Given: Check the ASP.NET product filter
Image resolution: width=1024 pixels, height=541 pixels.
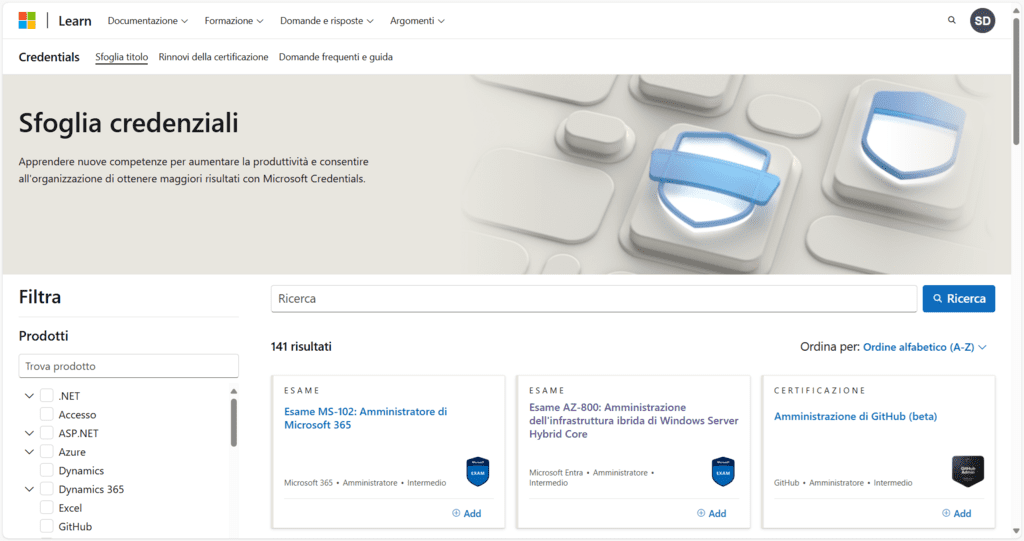Looking at the screenshot, I should coord(47,433).
